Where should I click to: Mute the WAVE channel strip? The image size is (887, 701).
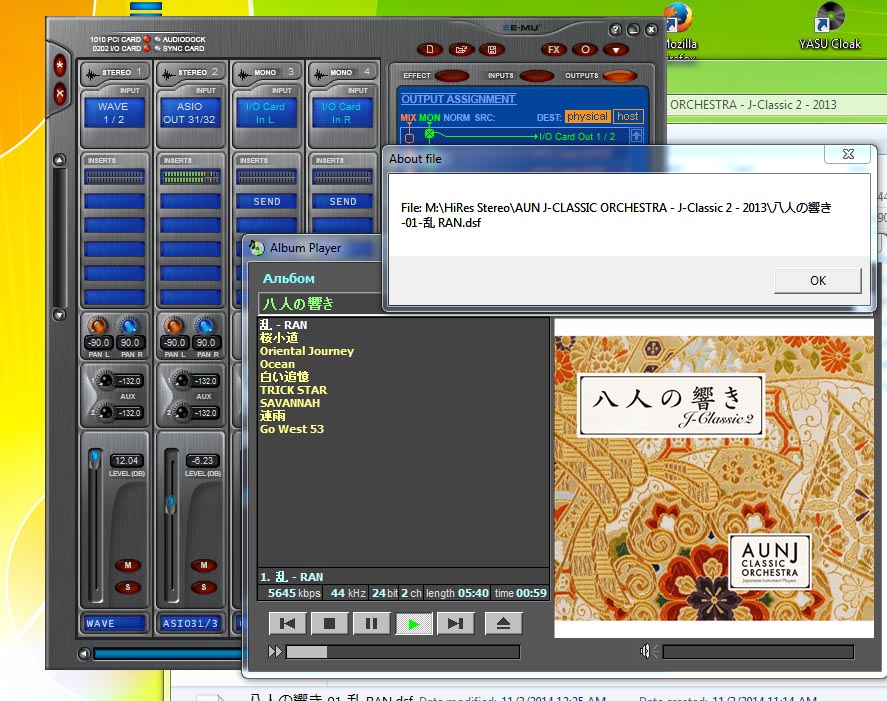[128, 565]
